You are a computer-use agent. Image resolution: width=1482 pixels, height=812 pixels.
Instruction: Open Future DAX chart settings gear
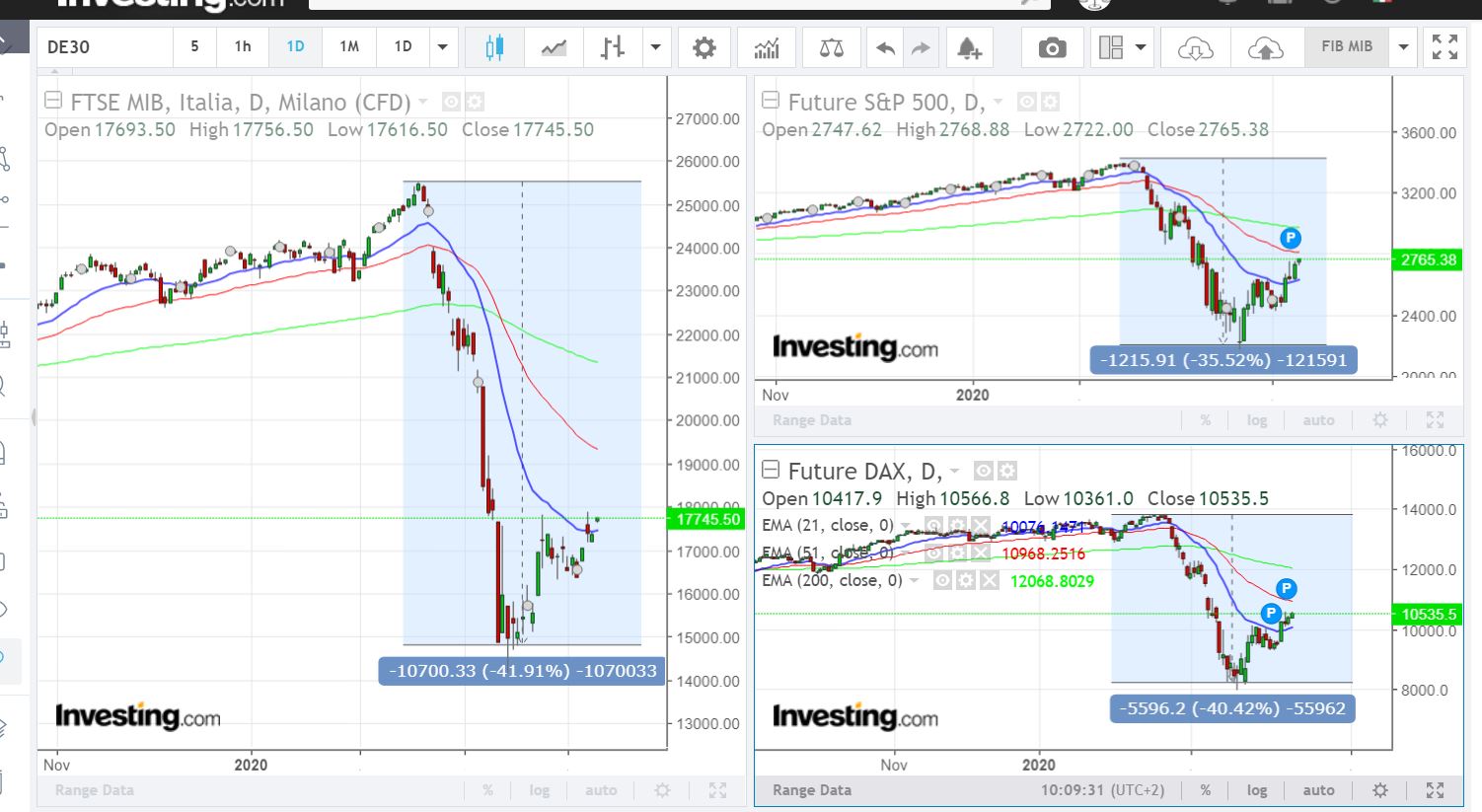click(1006, 471)
